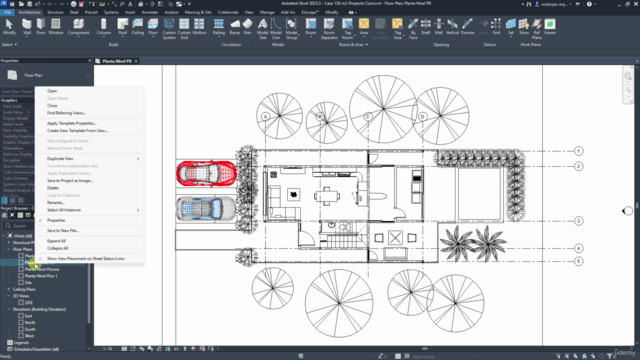Select the Mullion tool
Image resolution: width=640 pixels, height=360 pixels.
point(199,27)
